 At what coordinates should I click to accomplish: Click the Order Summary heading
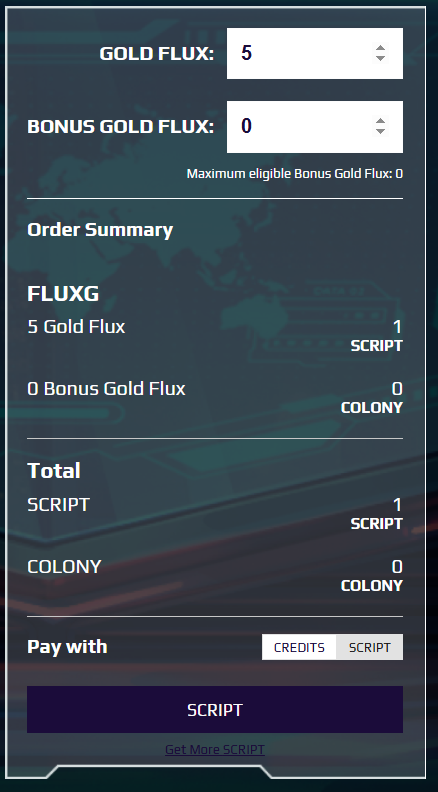pos(100,230)
